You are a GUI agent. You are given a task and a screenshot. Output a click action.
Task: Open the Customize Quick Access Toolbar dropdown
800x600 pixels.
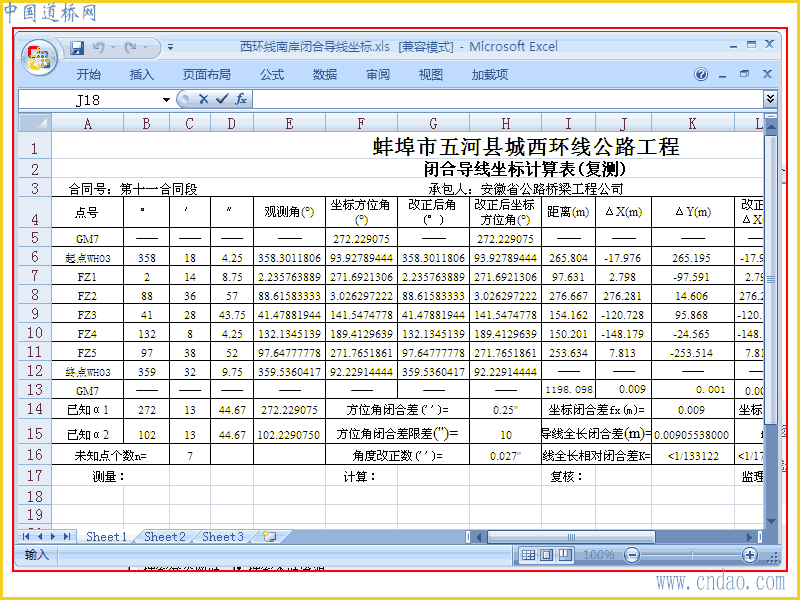(x=170, y=47)
